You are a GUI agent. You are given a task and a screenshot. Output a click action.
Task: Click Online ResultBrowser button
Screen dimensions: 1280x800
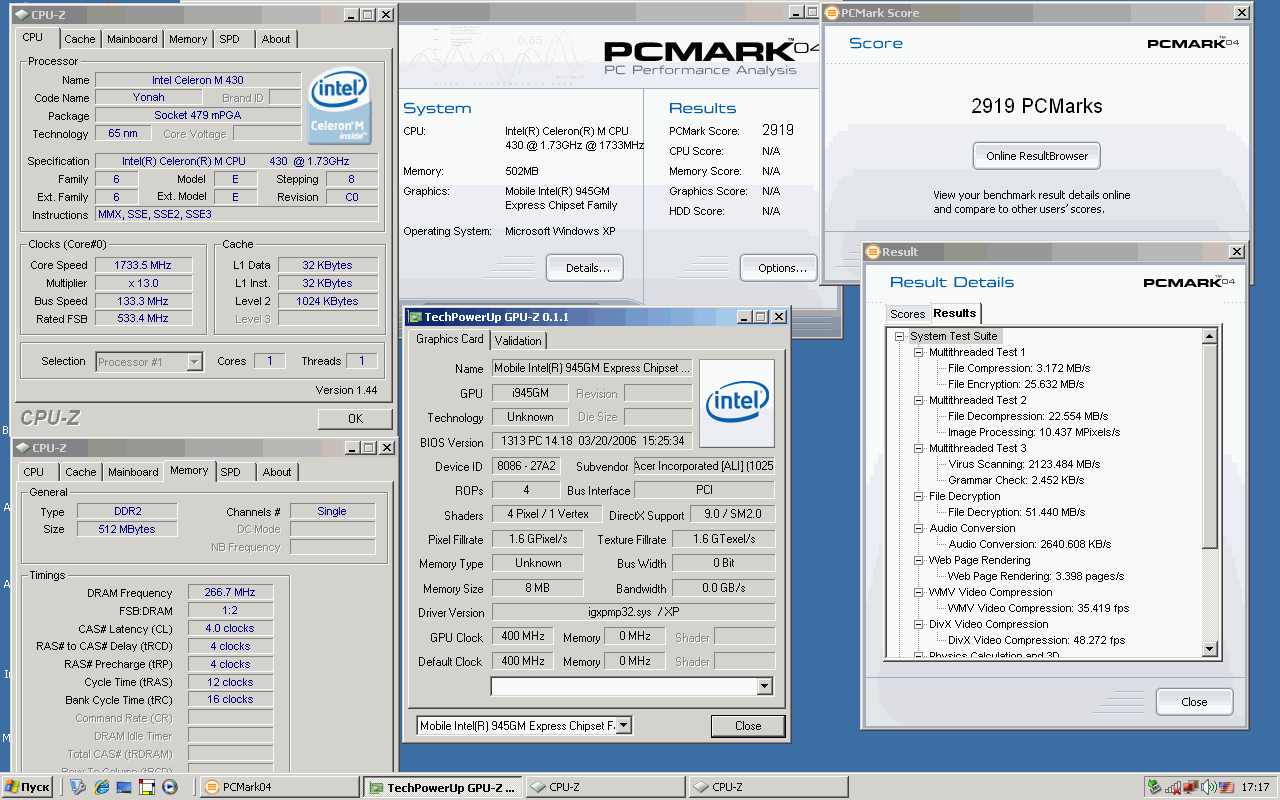(1037, 156)
